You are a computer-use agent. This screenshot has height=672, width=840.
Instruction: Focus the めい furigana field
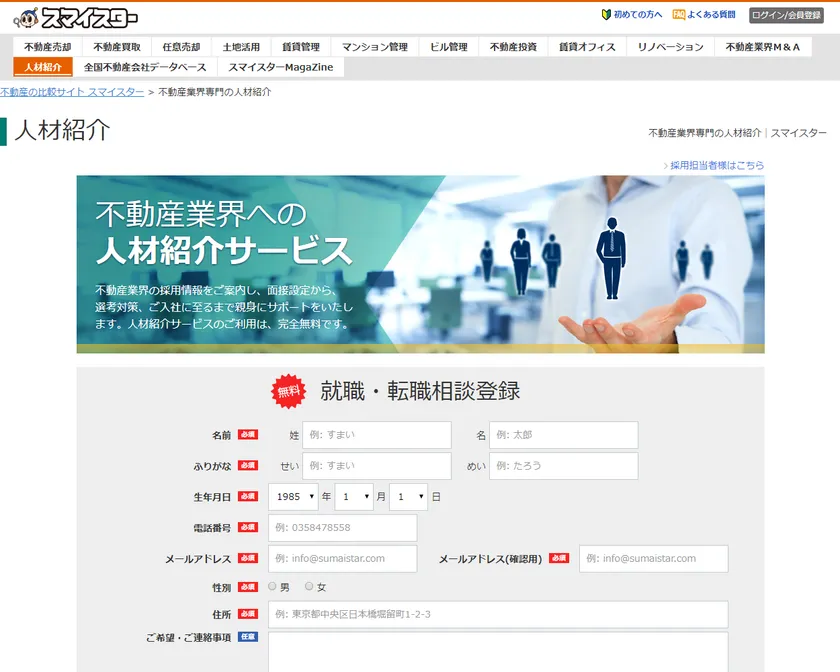tap(564, 466)
